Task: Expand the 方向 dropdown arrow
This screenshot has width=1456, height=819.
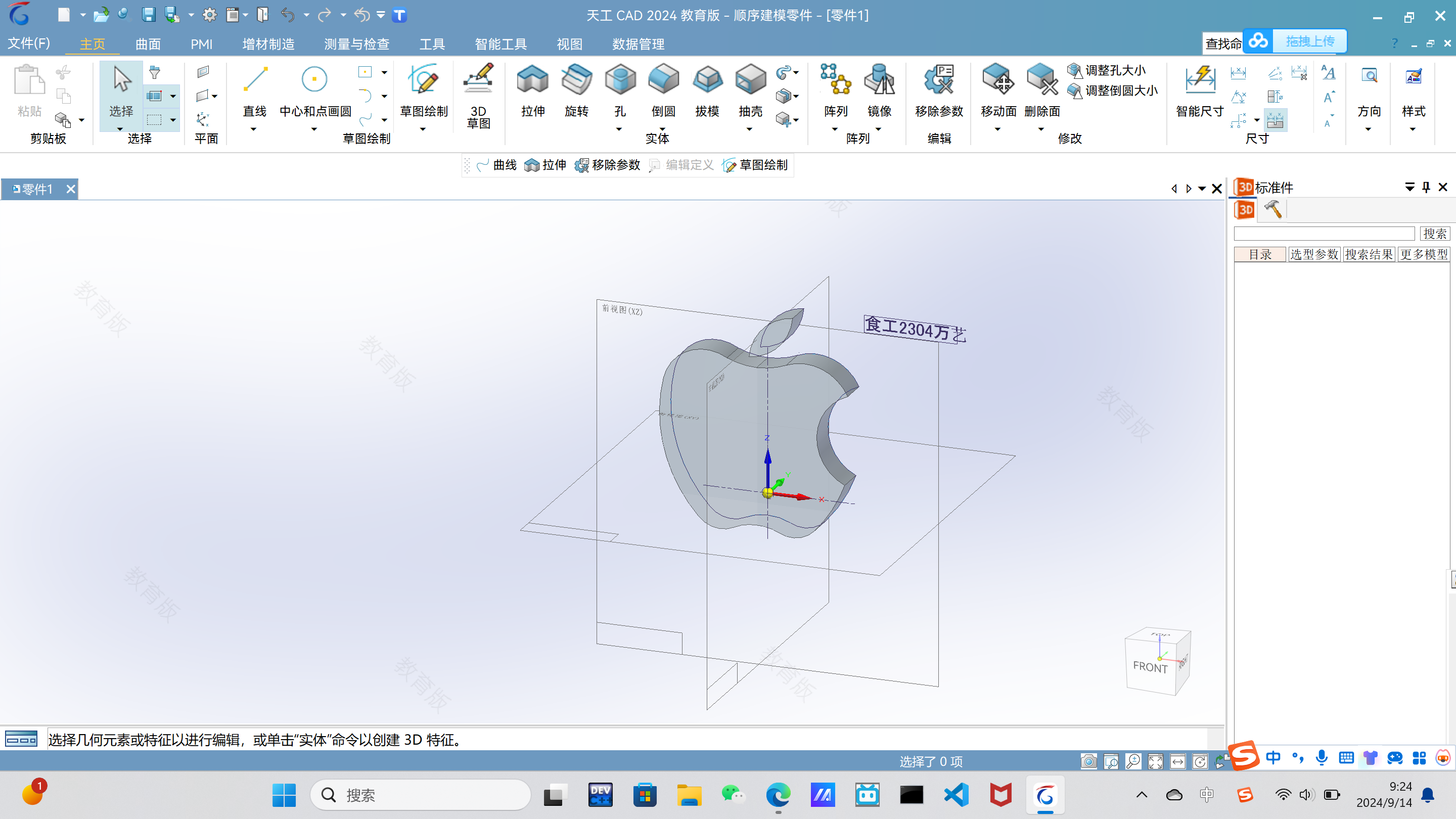Action: point(1369,129)
